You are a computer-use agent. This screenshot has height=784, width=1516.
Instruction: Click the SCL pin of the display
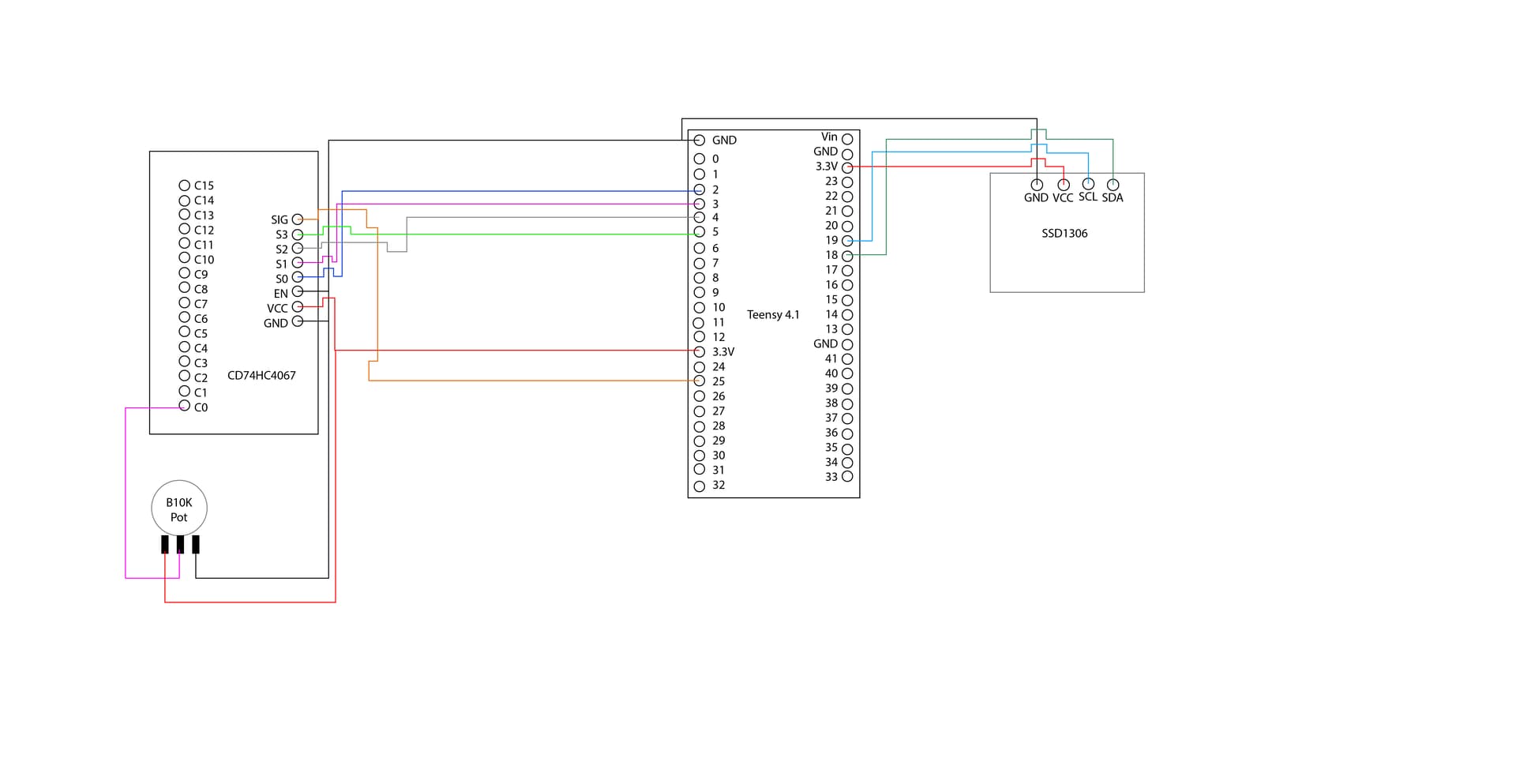point(1087,183)
